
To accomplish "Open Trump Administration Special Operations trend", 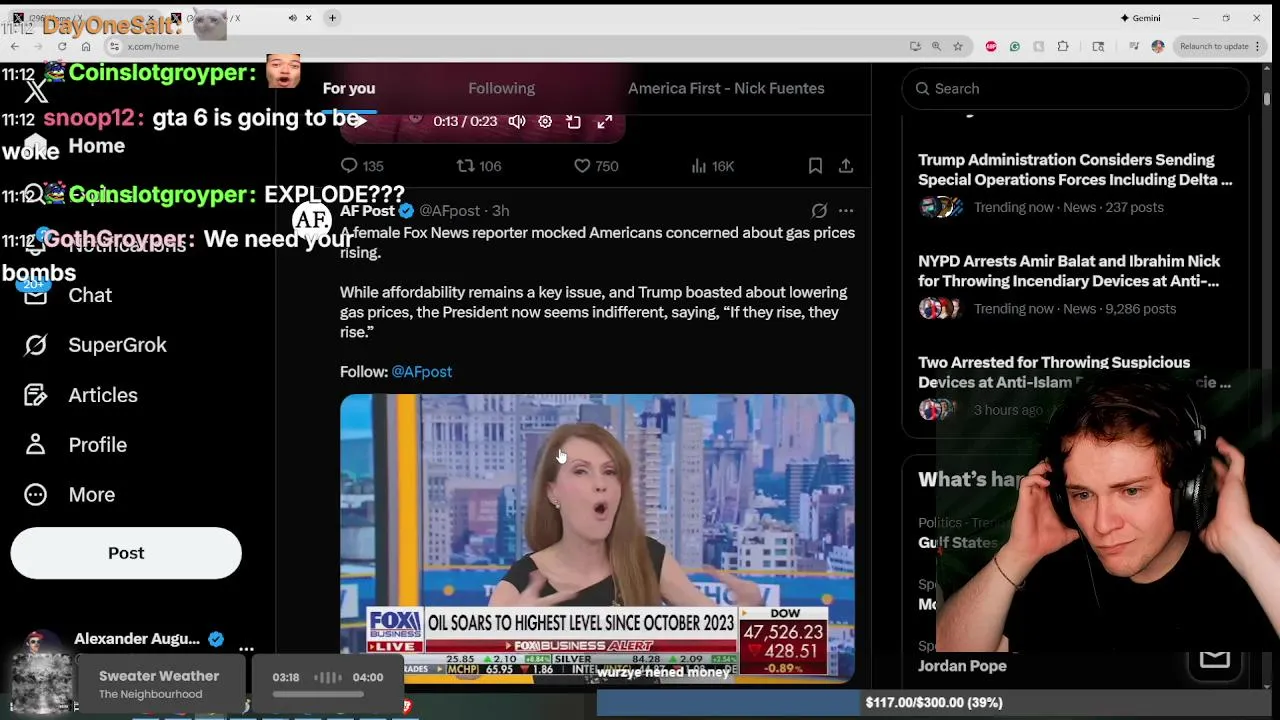I will coord(1075,170).
